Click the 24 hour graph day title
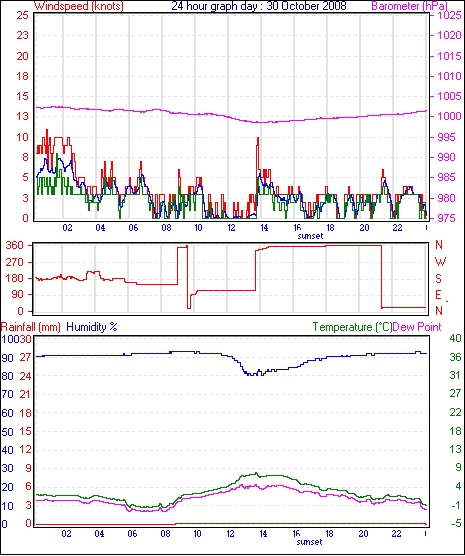This screenshot has height=556, width=465. coord(259,6)
